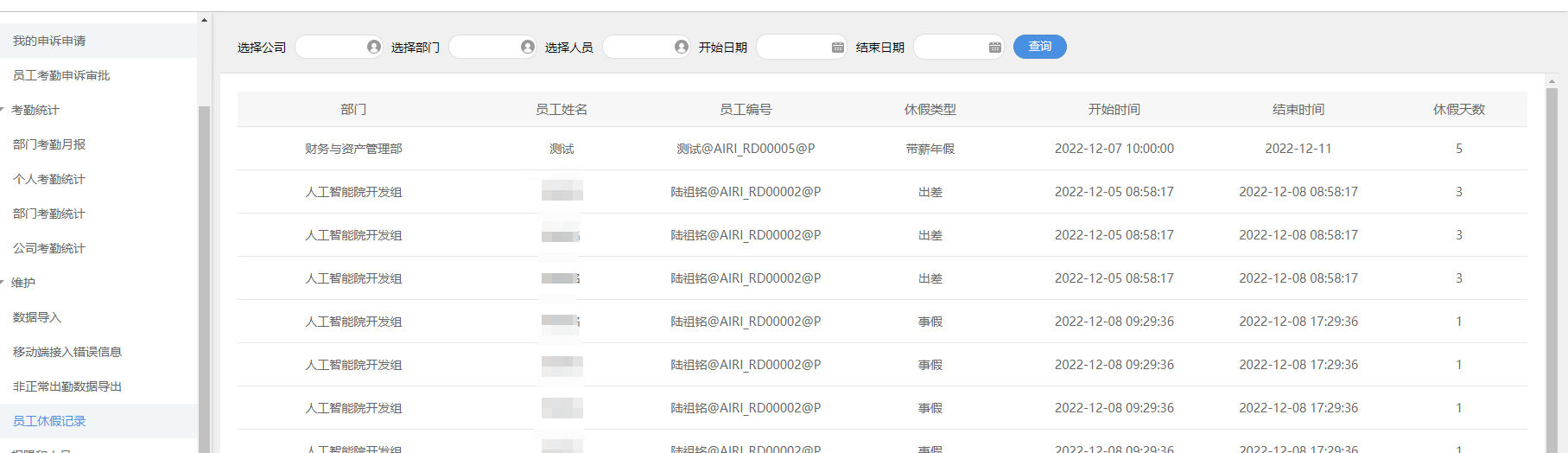
Task: Focus the 选择部门 input field
Action: point(493,47)
